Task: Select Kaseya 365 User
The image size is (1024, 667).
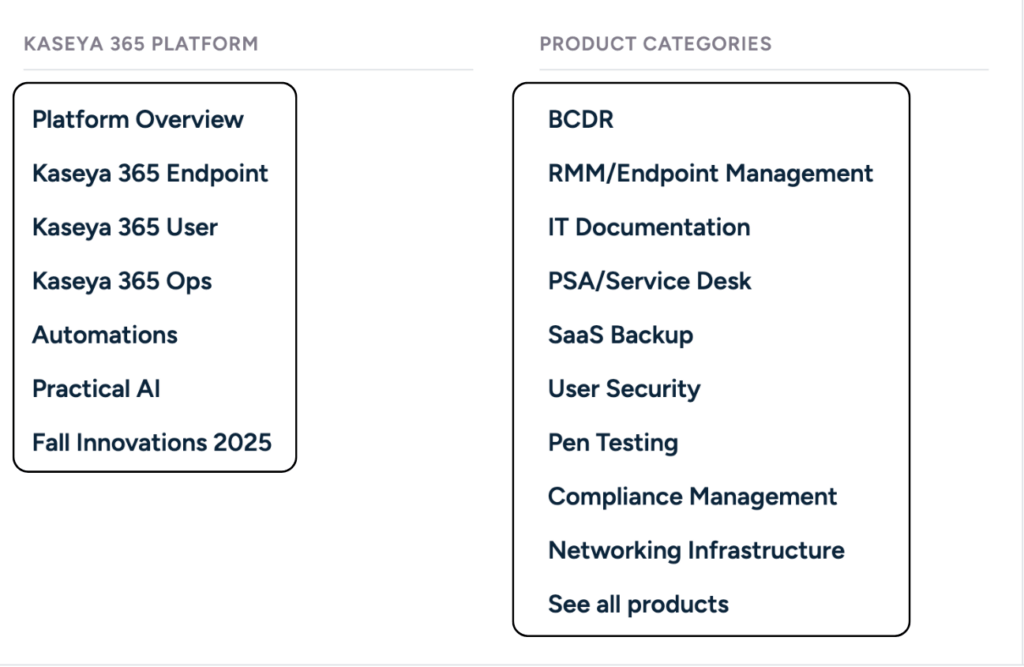Action: coord(125,228)
